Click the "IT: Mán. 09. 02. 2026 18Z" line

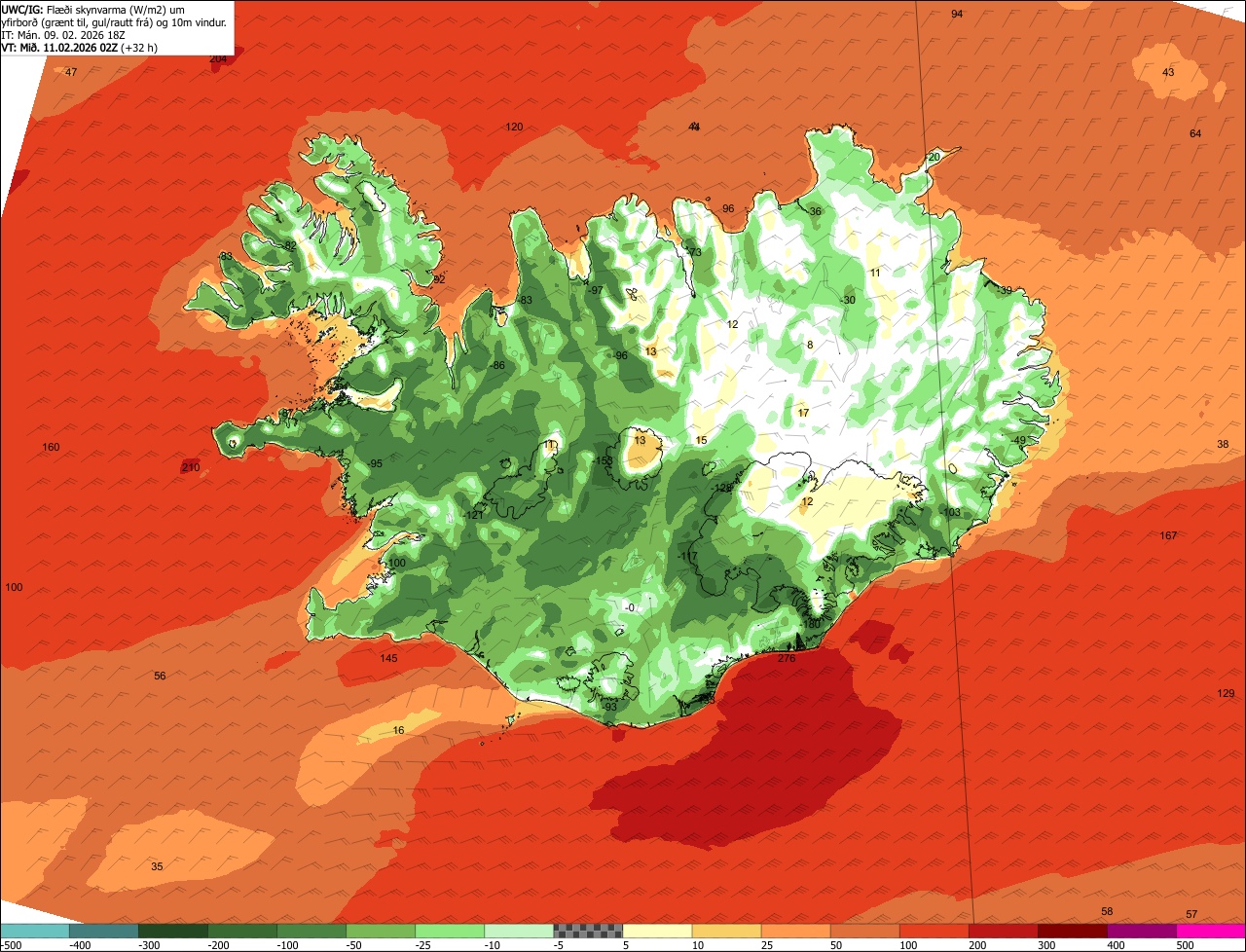(63, 34)
